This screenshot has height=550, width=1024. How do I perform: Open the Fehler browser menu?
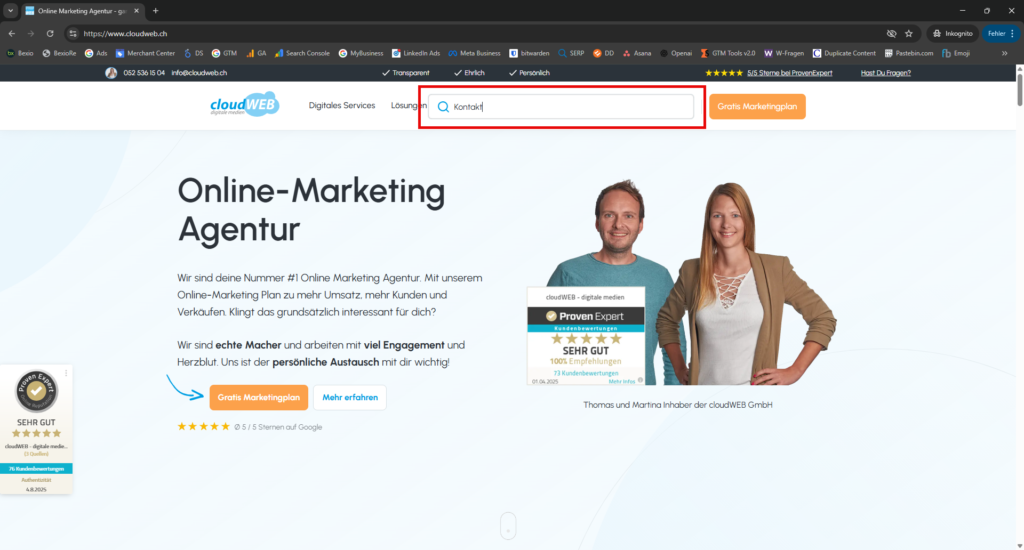pyautogui.click(x=999, y=33)
